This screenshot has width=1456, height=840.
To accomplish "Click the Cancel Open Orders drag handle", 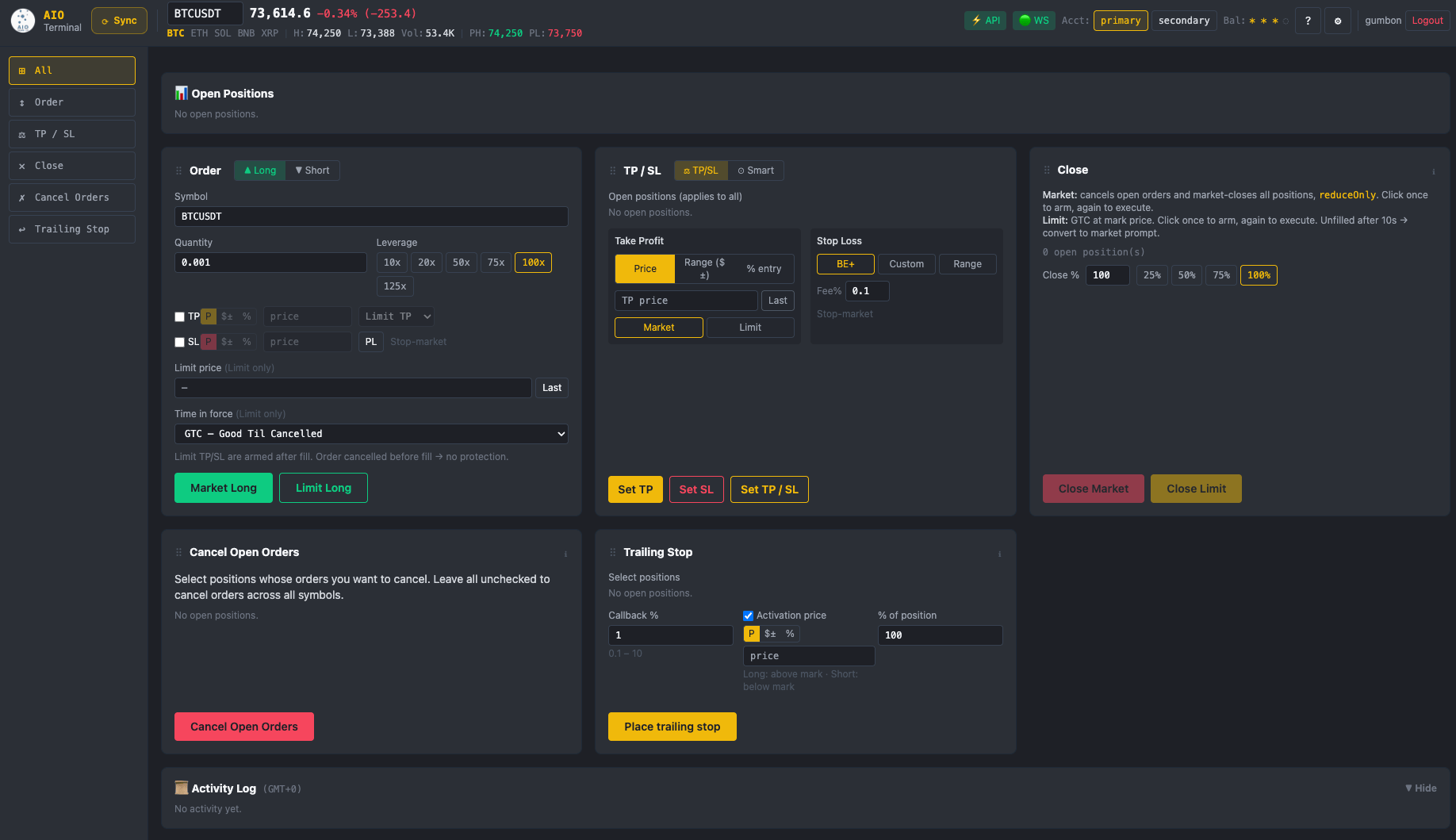I will click(x=178, y=552).
